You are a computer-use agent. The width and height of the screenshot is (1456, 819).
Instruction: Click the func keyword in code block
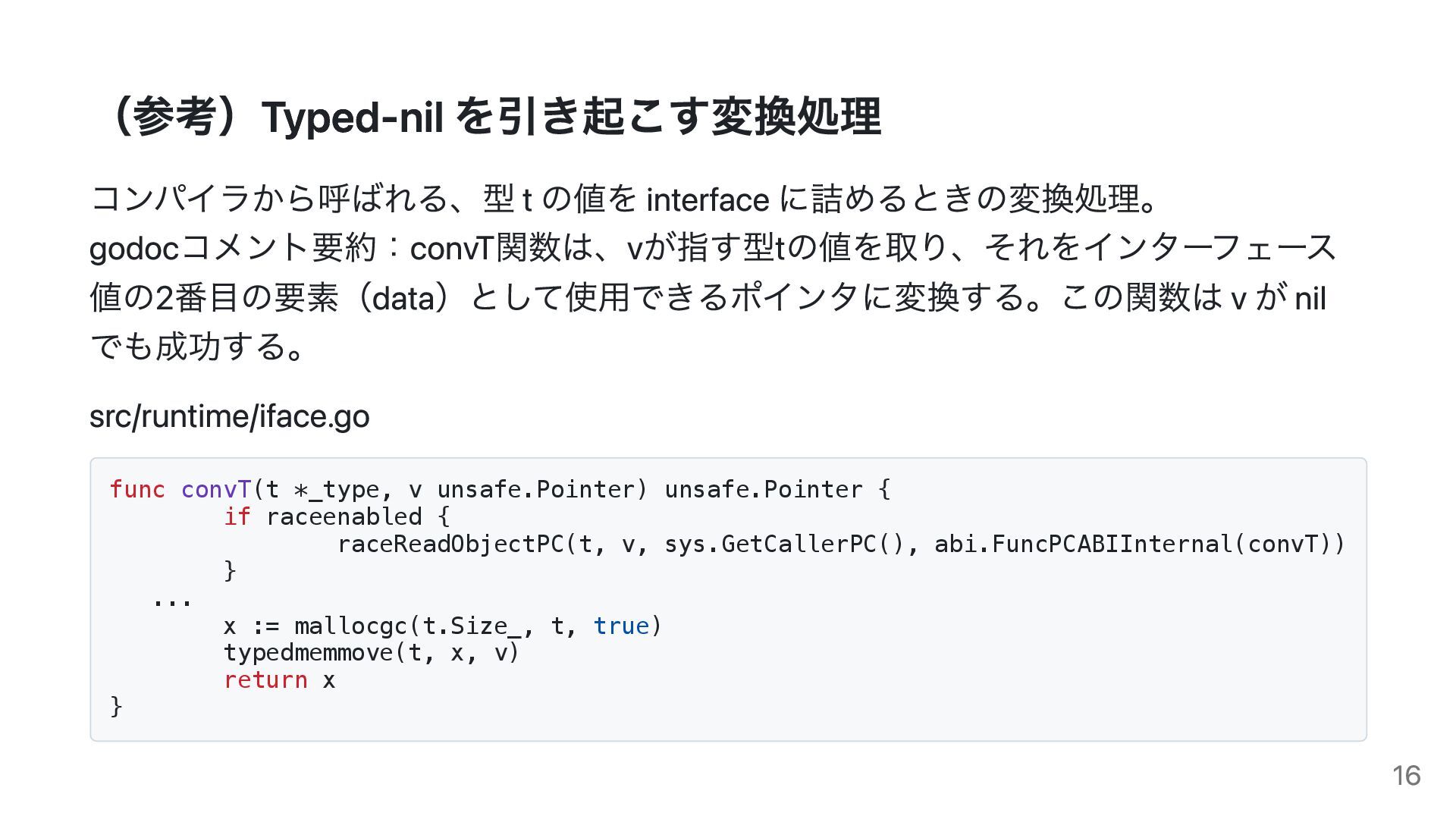pos(137,490)
